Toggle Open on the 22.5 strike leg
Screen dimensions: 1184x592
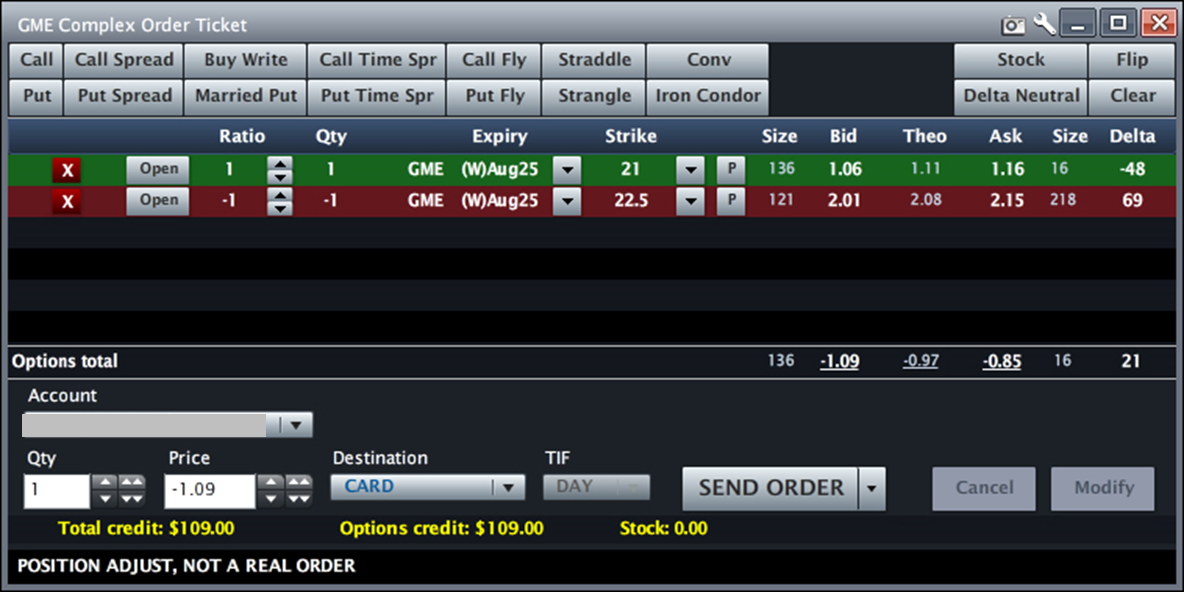(x=158, y=201)
